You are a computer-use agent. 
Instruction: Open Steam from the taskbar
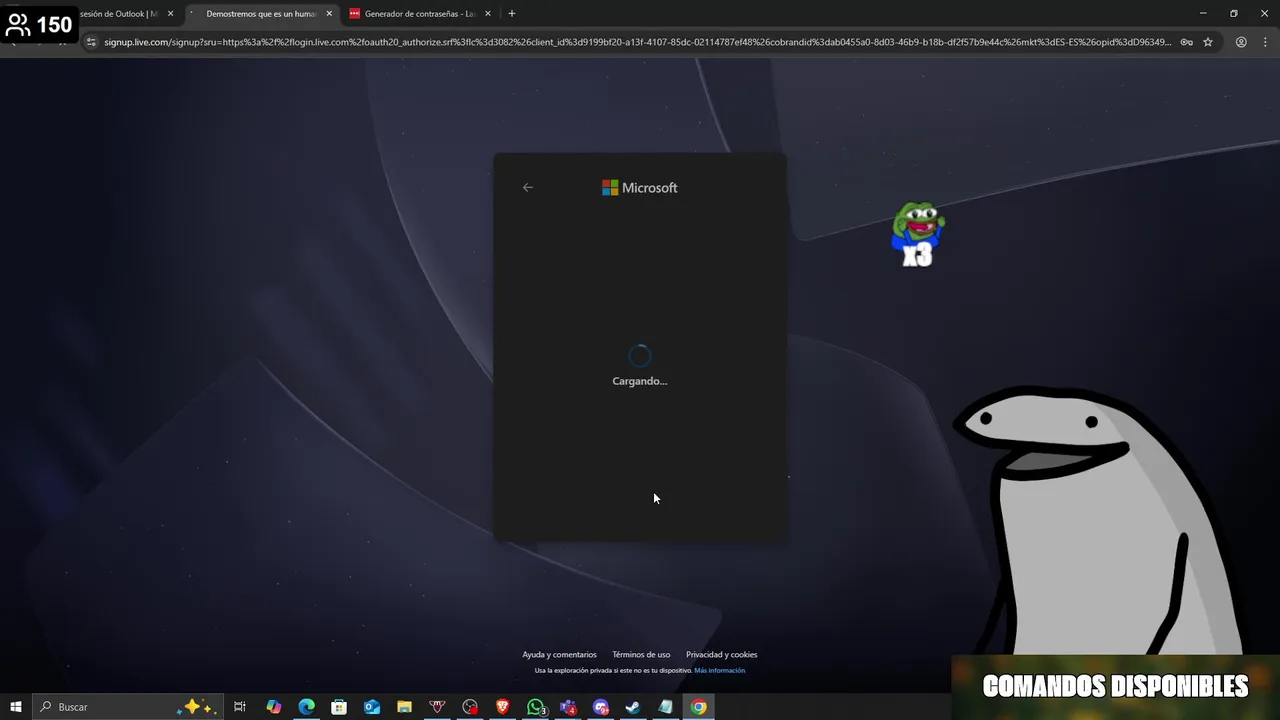click(x=633, y=707)
